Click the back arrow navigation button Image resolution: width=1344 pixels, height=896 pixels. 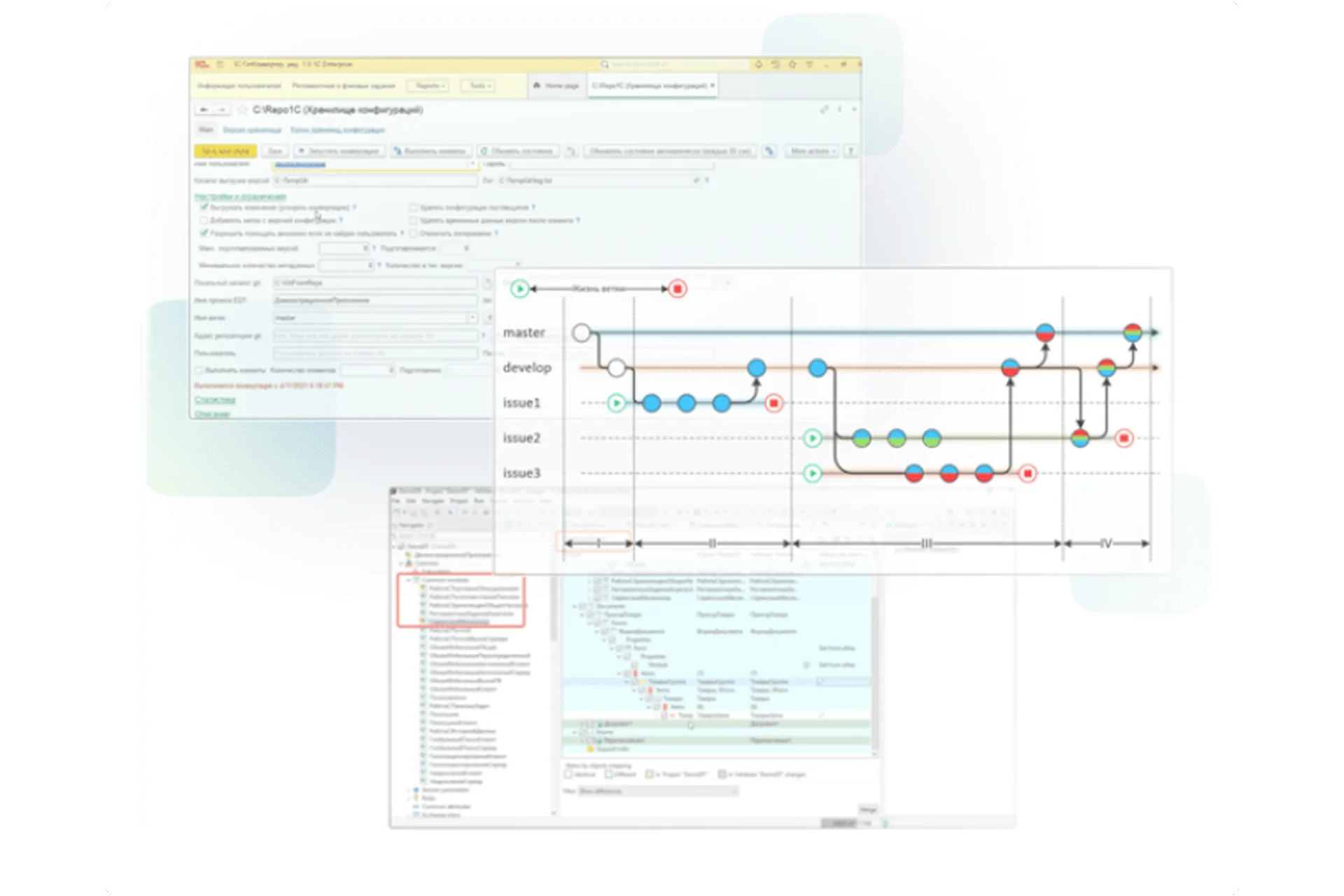point(204,110)
